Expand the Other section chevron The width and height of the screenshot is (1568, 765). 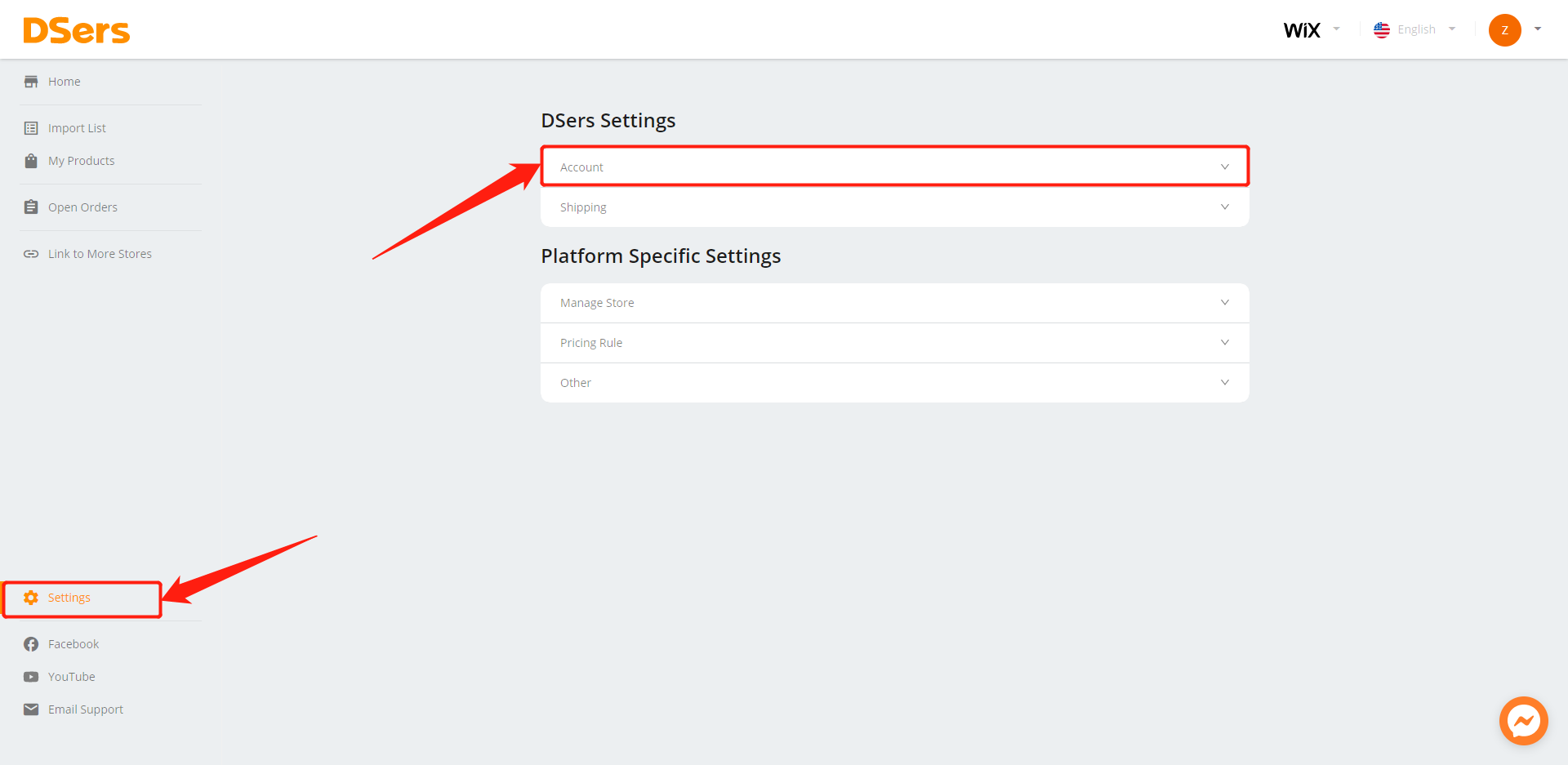point(1225,382)
